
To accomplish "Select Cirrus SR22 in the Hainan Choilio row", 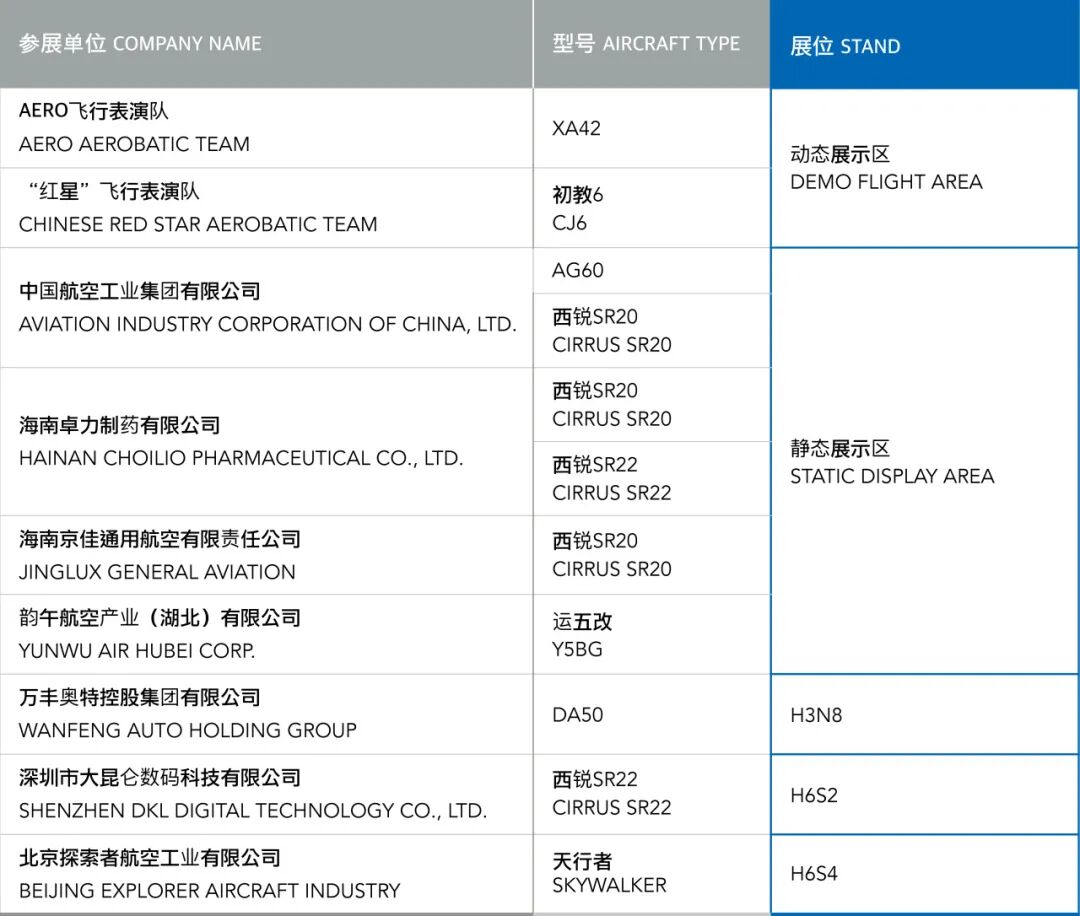I will coord(652,479).
